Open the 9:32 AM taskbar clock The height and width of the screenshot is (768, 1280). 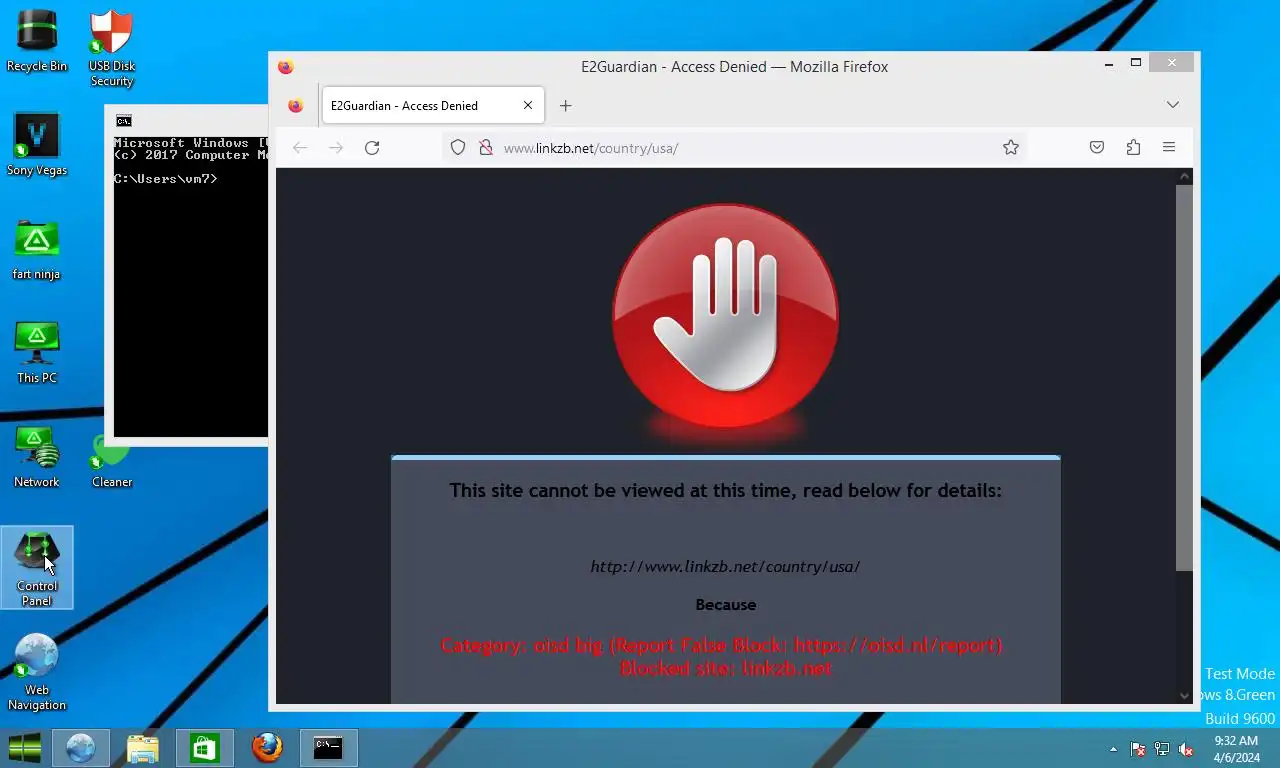coord(1236,749)
